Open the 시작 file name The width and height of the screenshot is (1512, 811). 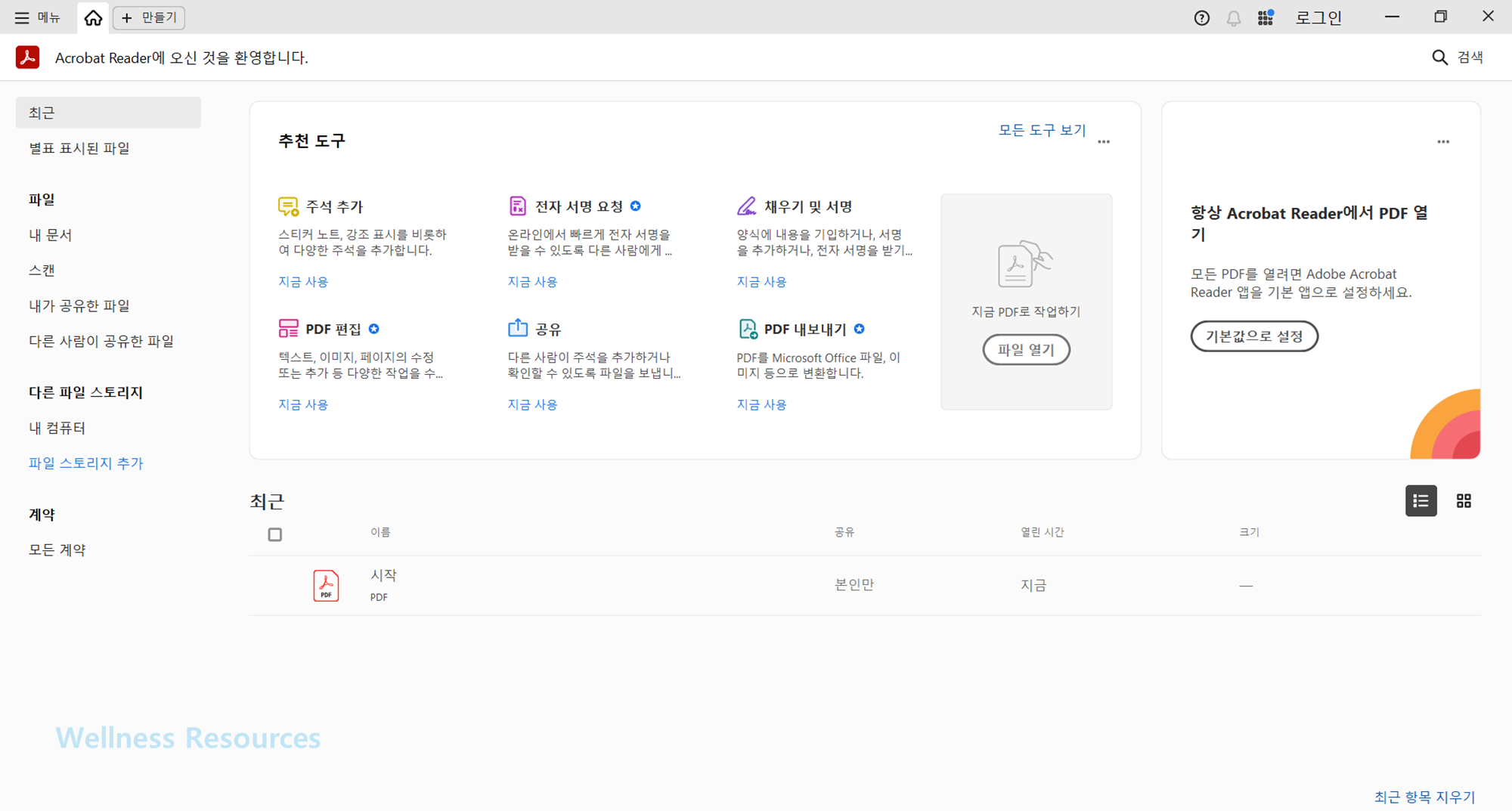pyautogui.click(x=383, y=576)
